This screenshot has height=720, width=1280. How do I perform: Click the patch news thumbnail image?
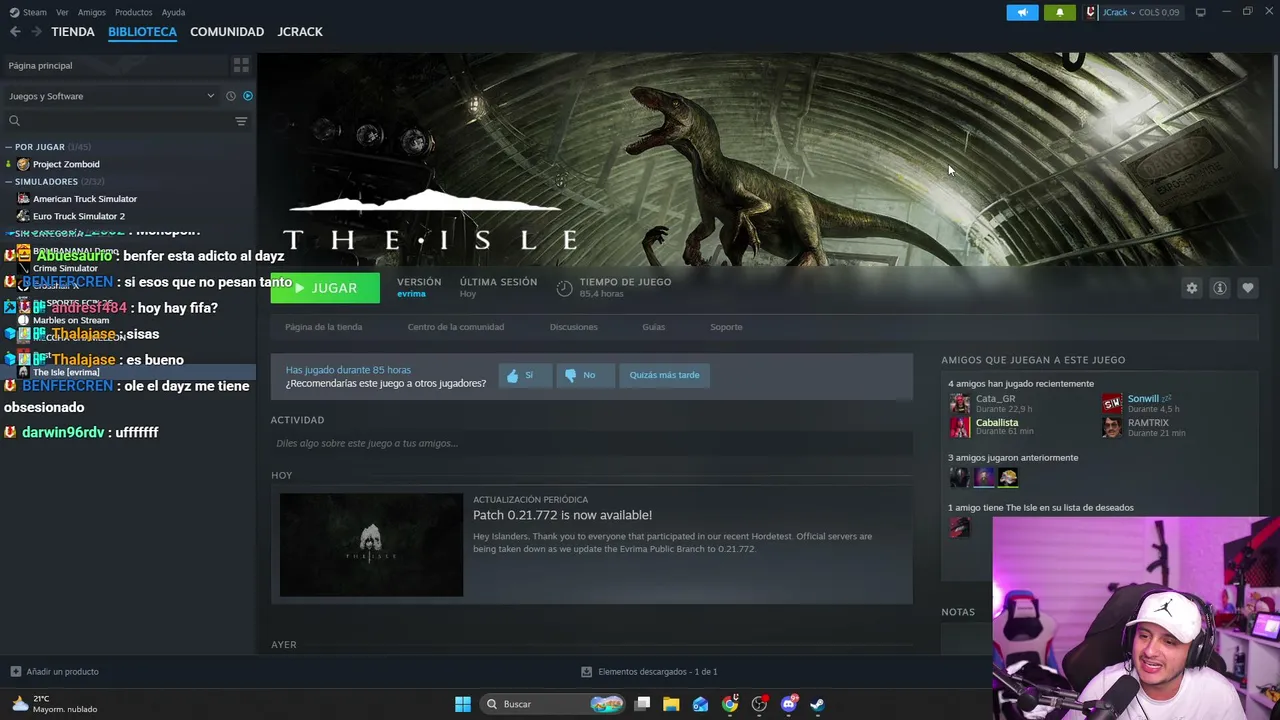click(371, 545)
